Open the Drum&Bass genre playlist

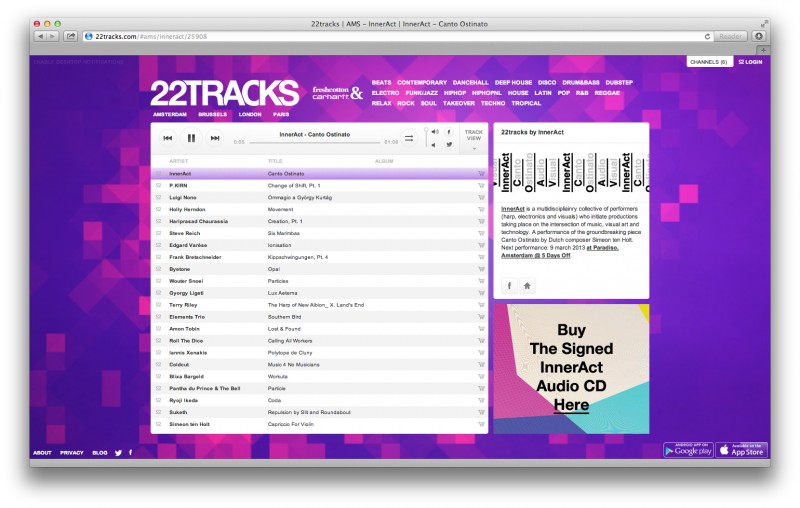pyautogui.click(x=581, y=83)
